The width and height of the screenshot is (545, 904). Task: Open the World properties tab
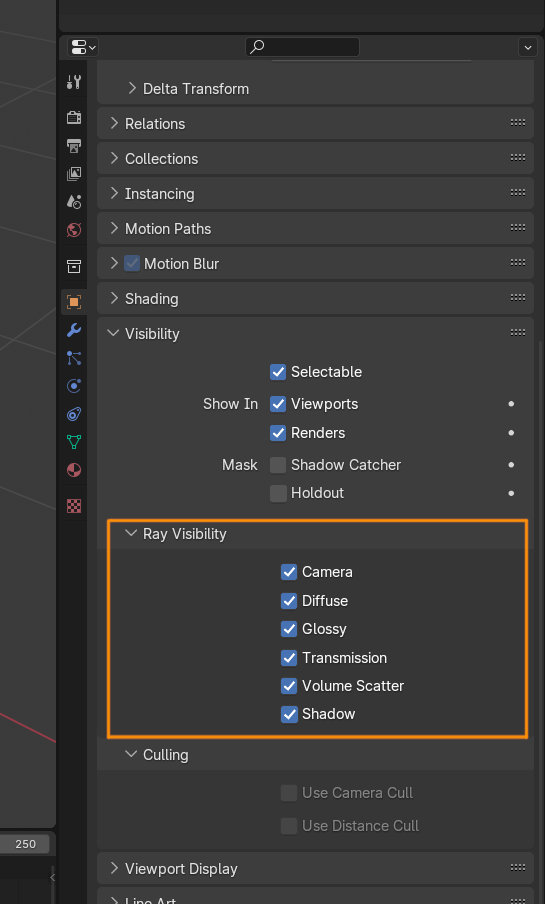(74, 230)
